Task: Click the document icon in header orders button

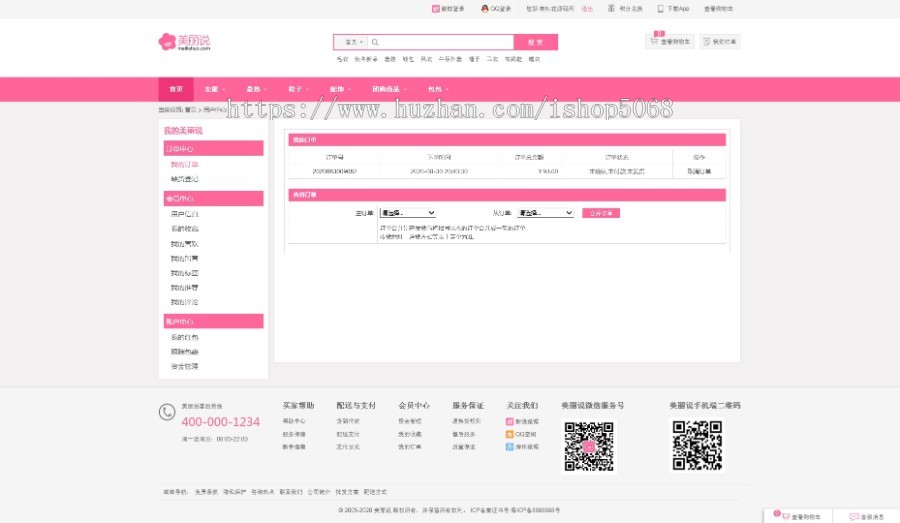Action: (x=707, y=41)
